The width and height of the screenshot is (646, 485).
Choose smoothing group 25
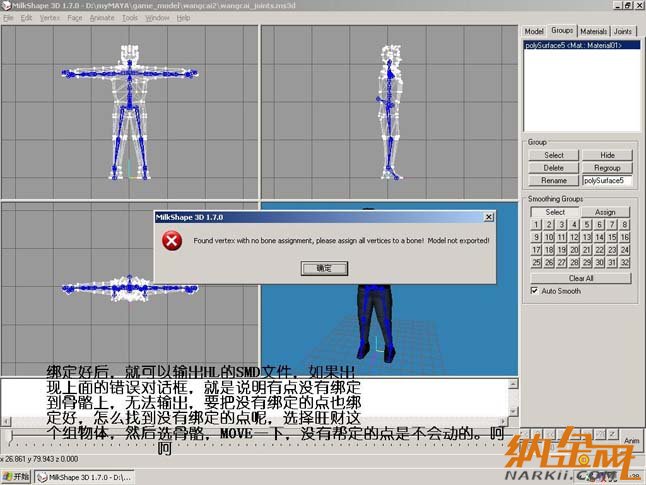click(x=536, y=262)
